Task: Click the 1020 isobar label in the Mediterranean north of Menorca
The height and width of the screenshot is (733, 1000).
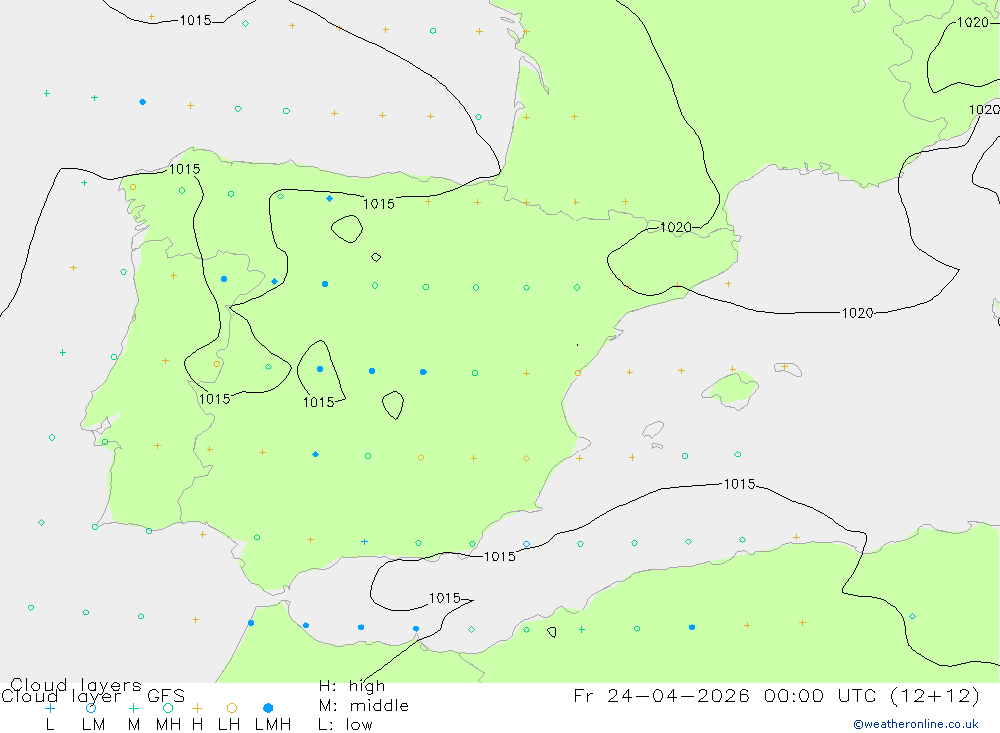Action: (857, 313)
